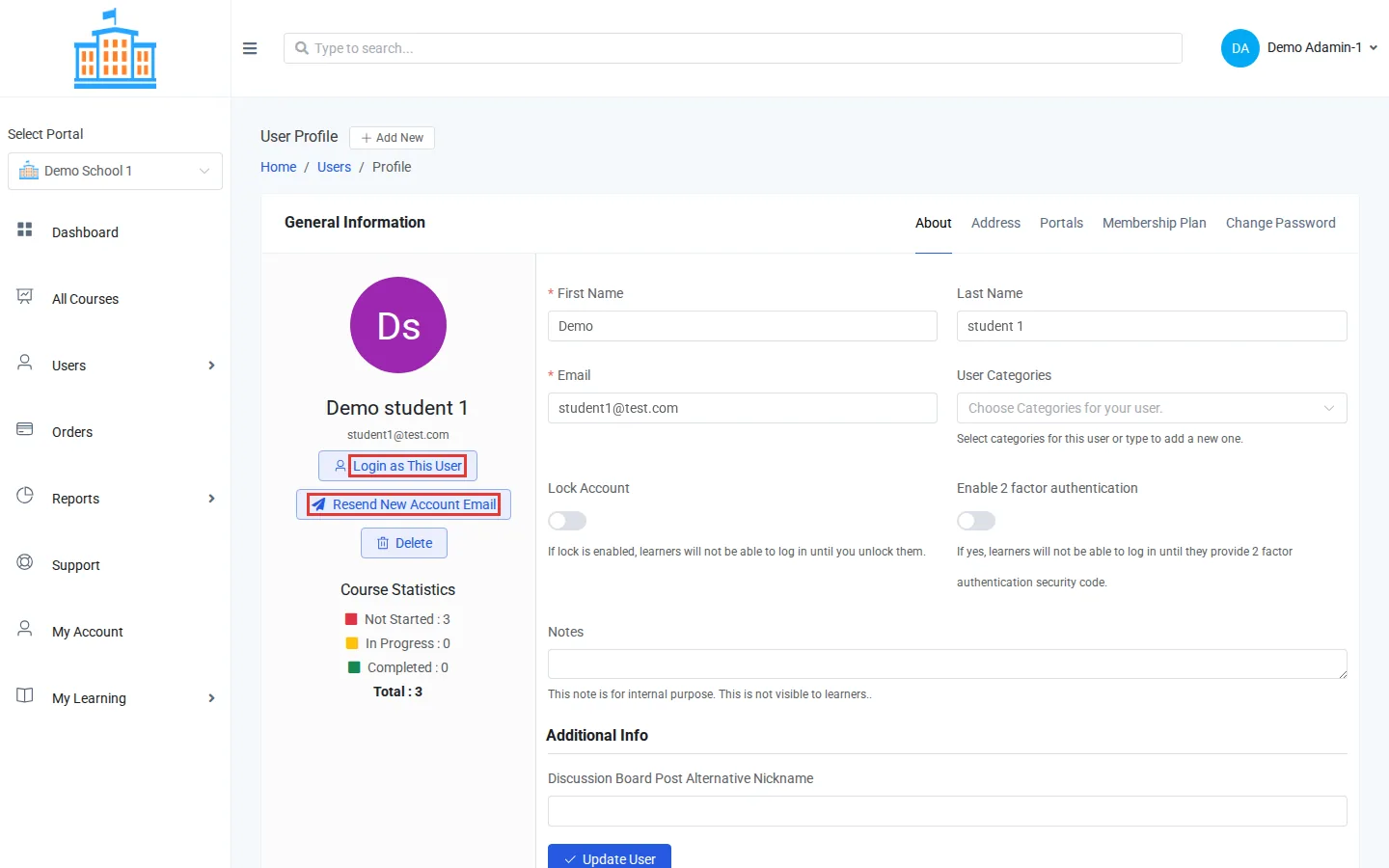Go to Home breadcrumb link
The width and height of the screenshot is (1389, 868).
pyautogui.click(x=279, y=167)
